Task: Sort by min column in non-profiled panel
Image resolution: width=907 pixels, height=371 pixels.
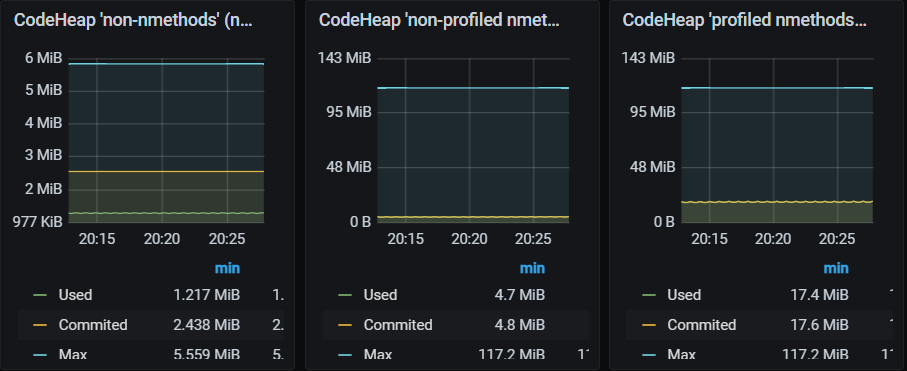Action: (532, 268)
